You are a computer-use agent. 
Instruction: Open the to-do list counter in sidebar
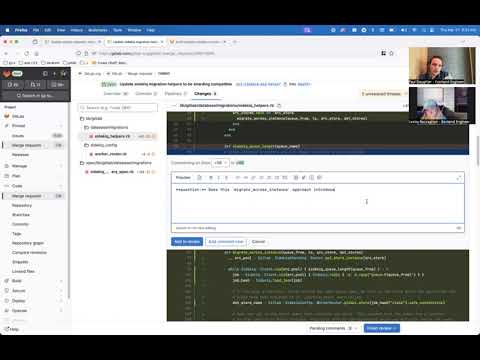click(57, 85)
